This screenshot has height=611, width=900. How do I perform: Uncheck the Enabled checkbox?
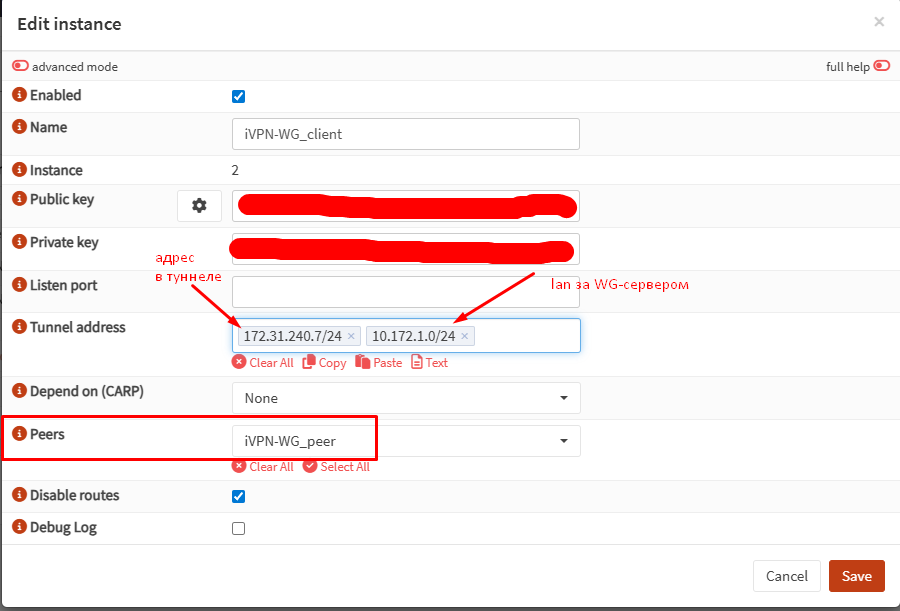[238, 97]
